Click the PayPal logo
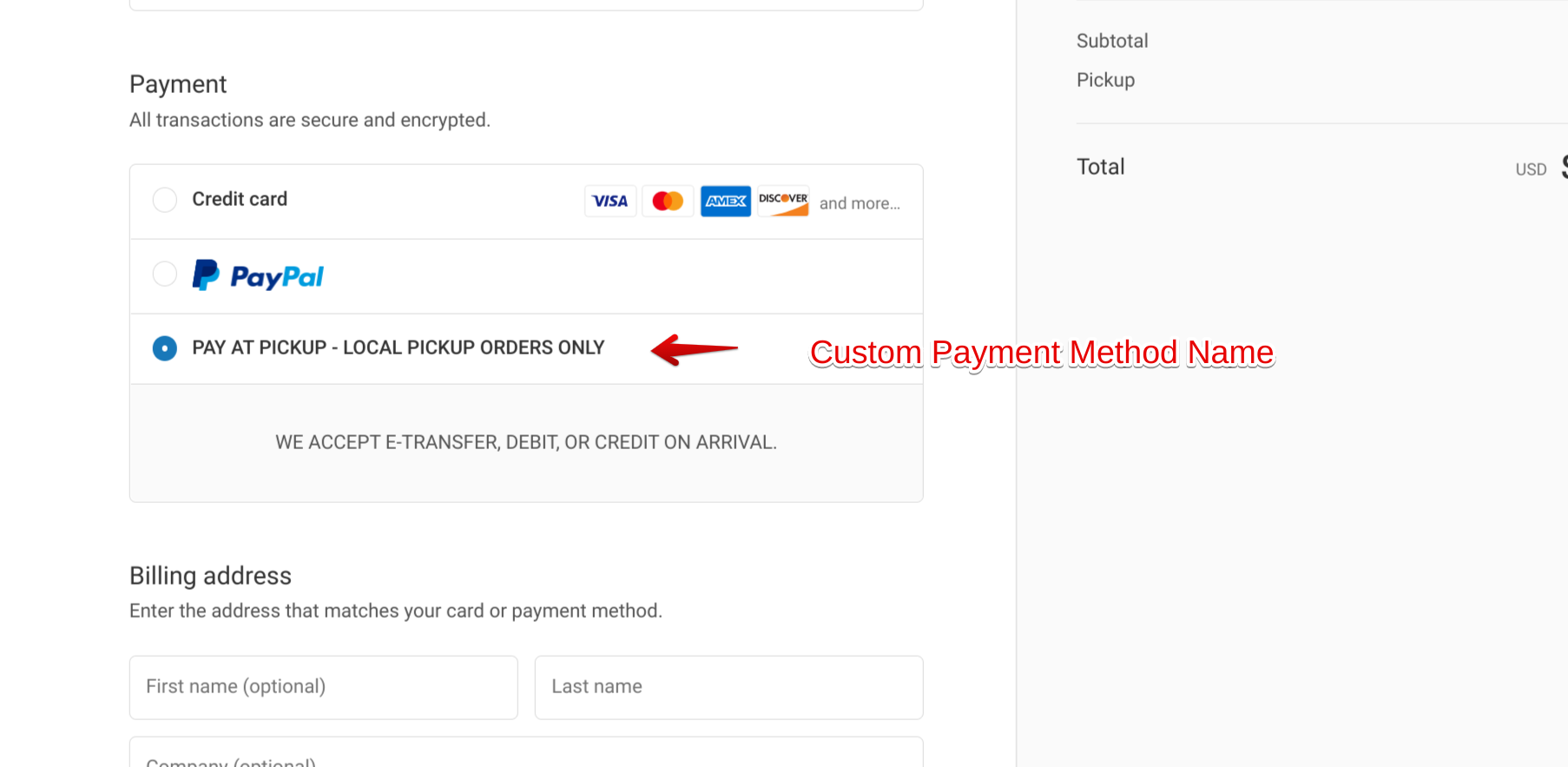 pos(258,276)
